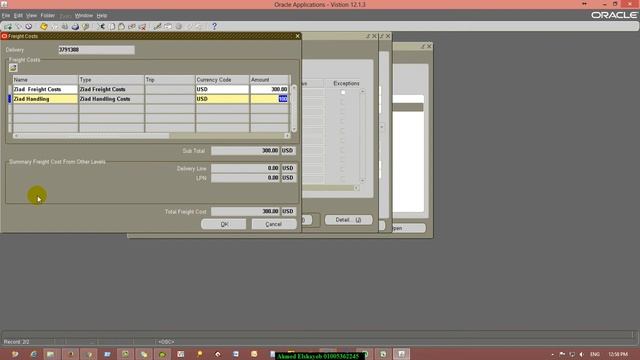
Task: Click the USD currency cell in first row
Action: click(222, 89)
